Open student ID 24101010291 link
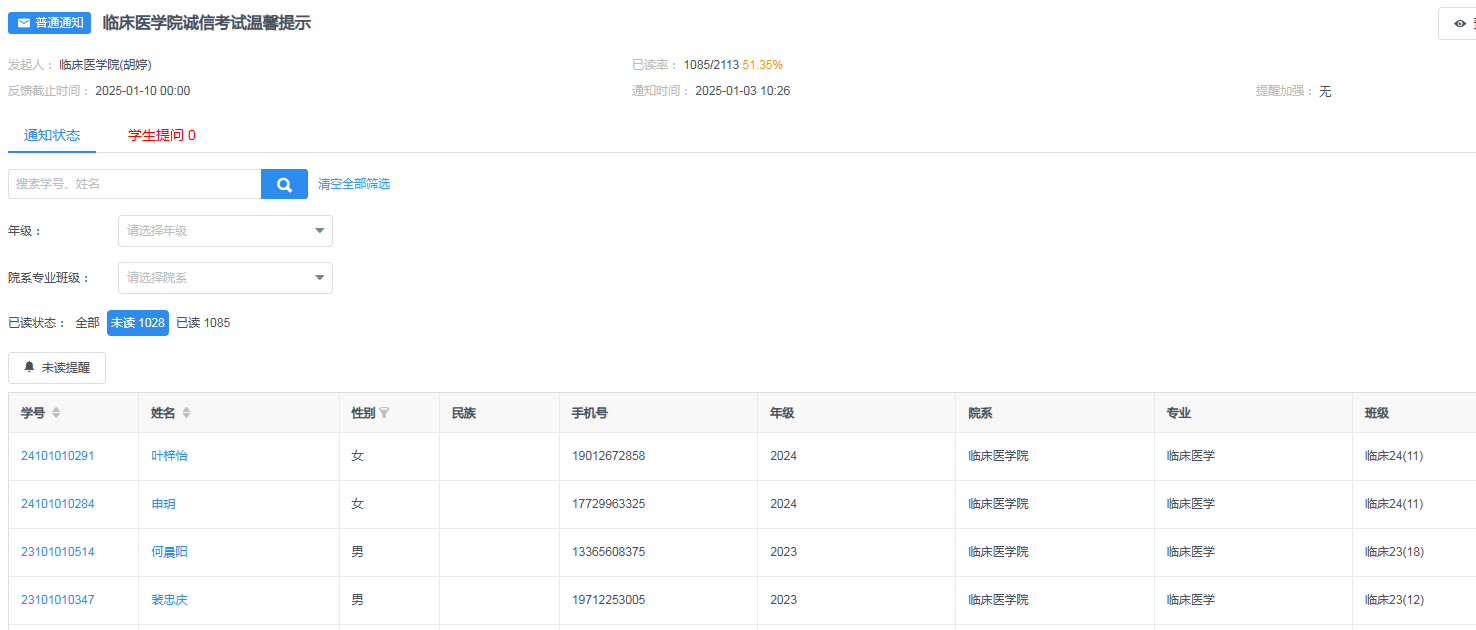 (57, 456)
